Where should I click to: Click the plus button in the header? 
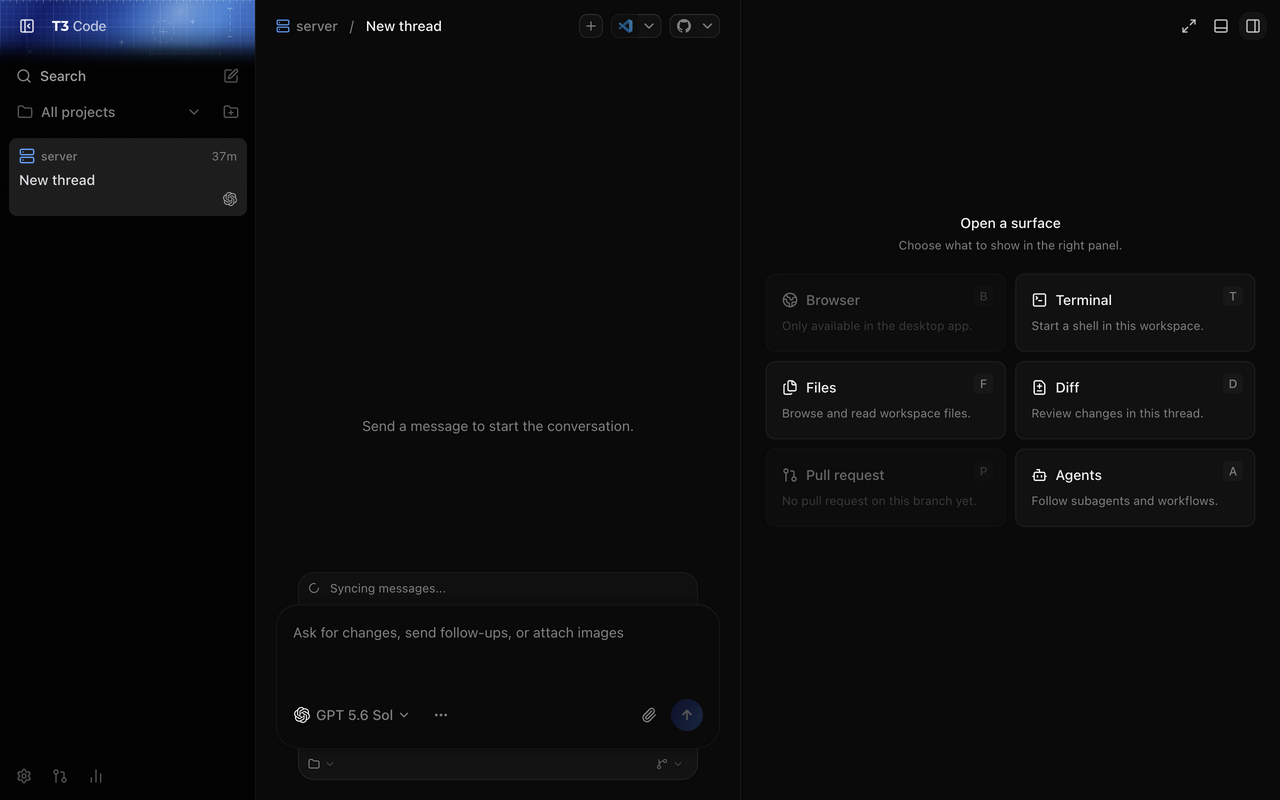coord(591,26)
